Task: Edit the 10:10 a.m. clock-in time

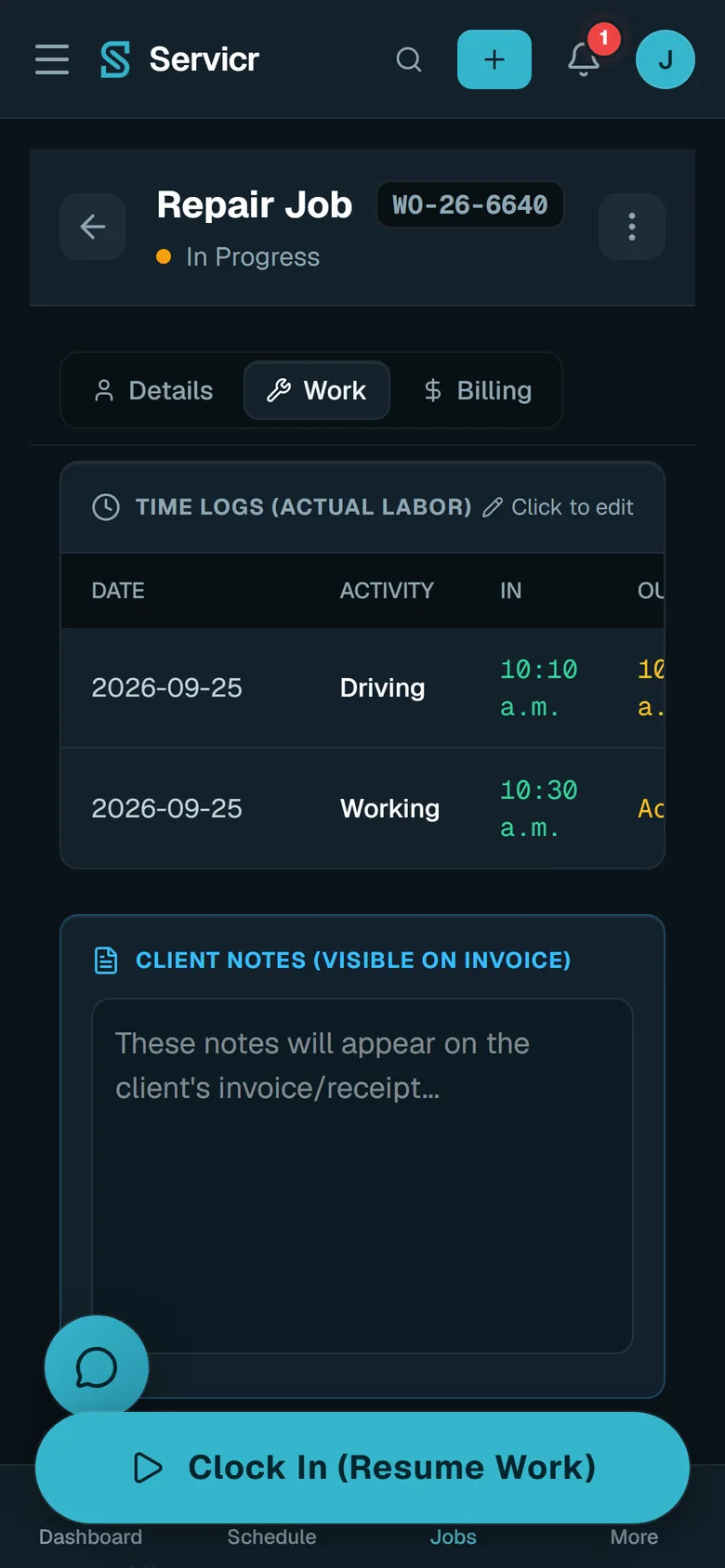Action: 539,688
